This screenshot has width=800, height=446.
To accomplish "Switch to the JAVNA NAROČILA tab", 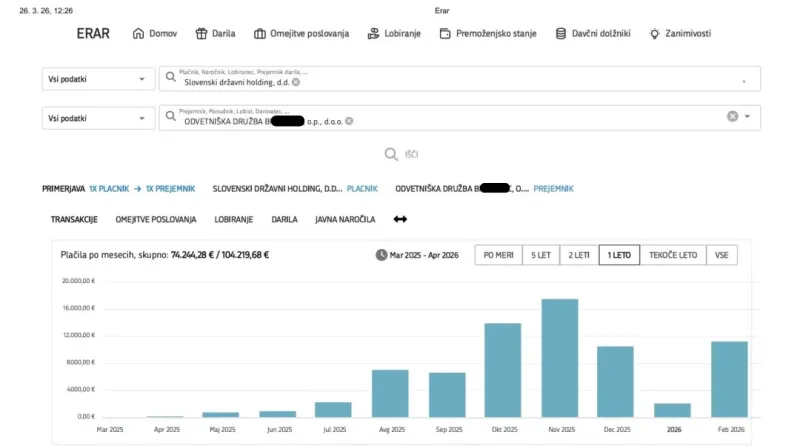I will 345,219.
